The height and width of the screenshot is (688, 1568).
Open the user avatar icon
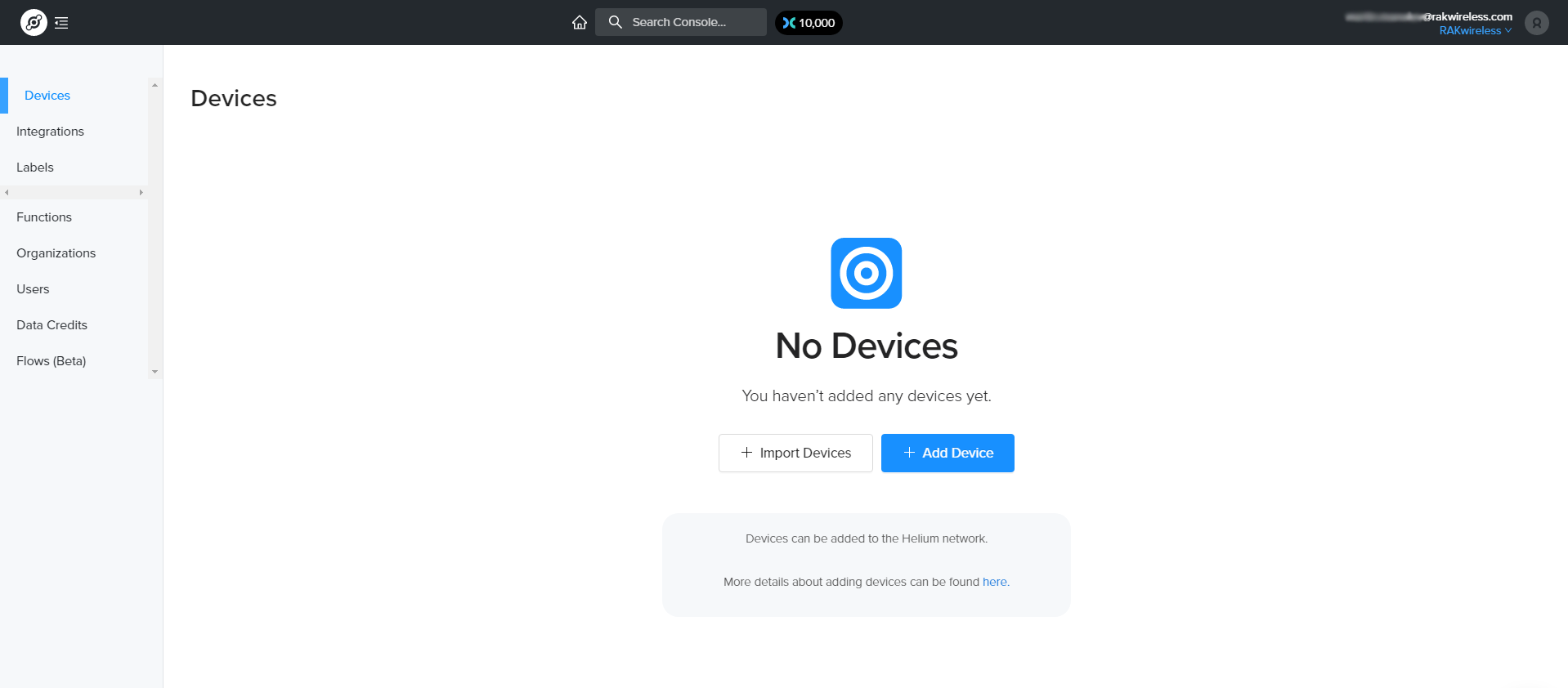tap(1536, 23)
